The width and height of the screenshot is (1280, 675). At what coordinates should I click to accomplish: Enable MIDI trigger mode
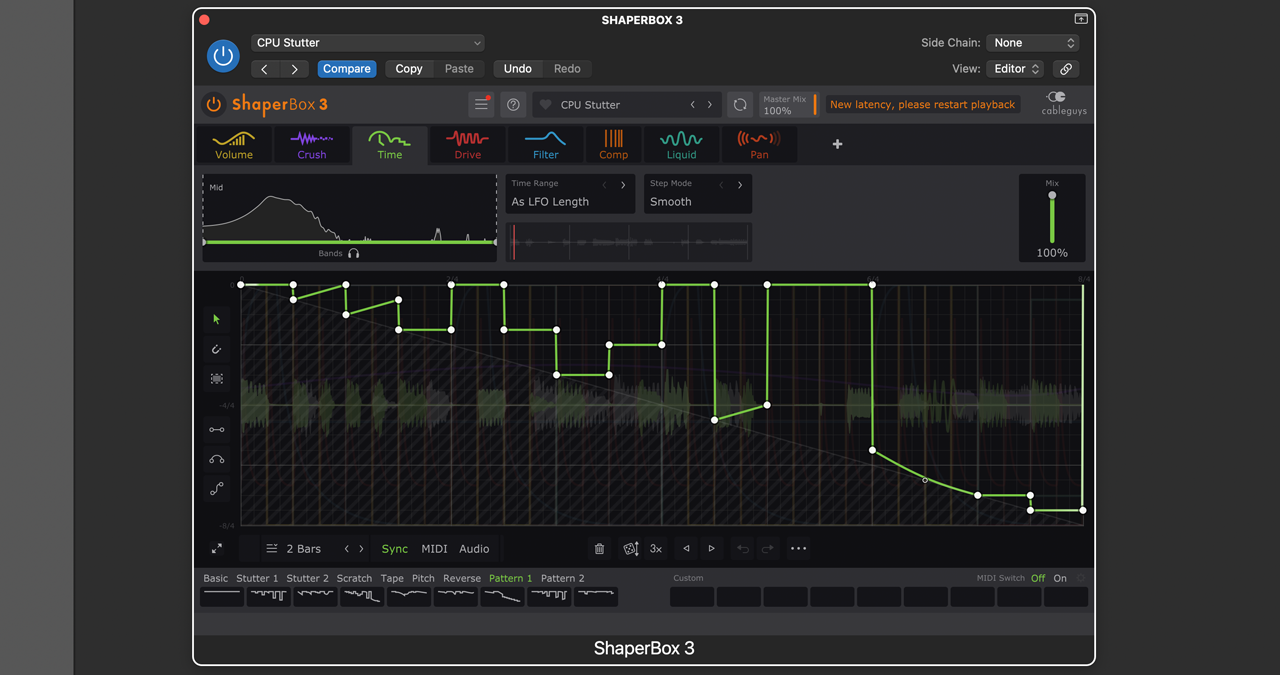point(434,549)
